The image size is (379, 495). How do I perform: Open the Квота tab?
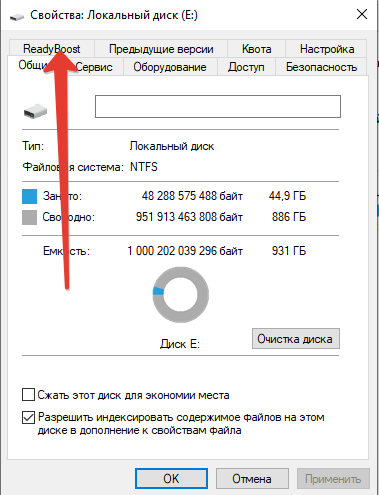pos(256,49)
